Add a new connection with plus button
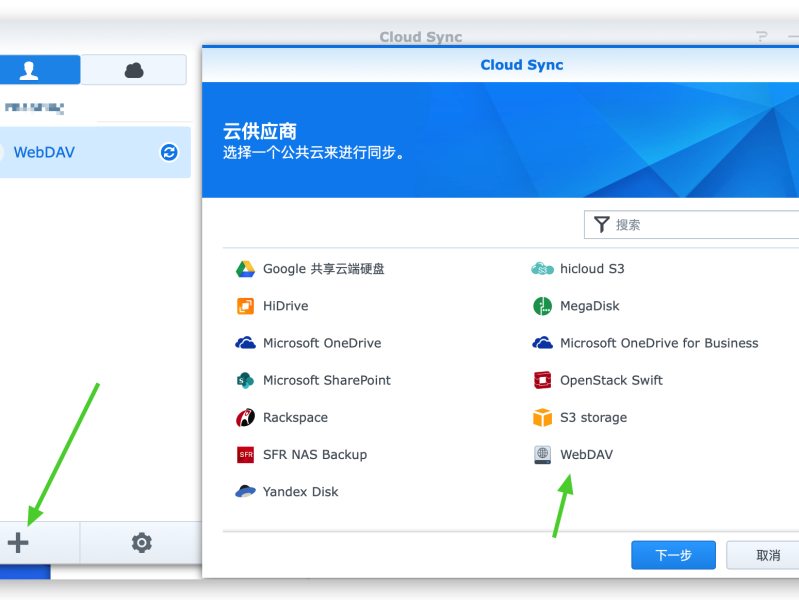This screenshot has height=600, width=799. point(18,542)
